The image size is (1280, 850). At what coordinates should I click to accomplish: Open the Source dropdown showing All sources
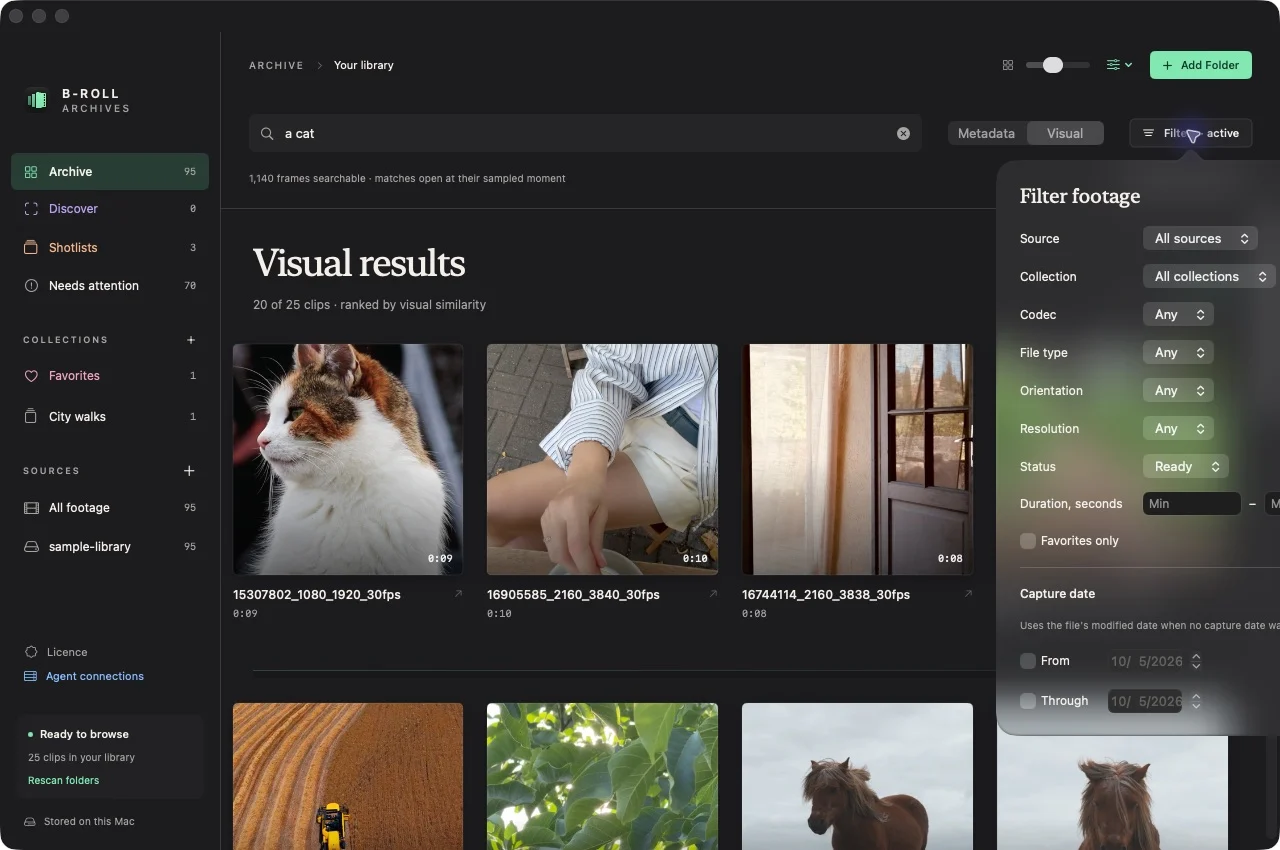1200,239
